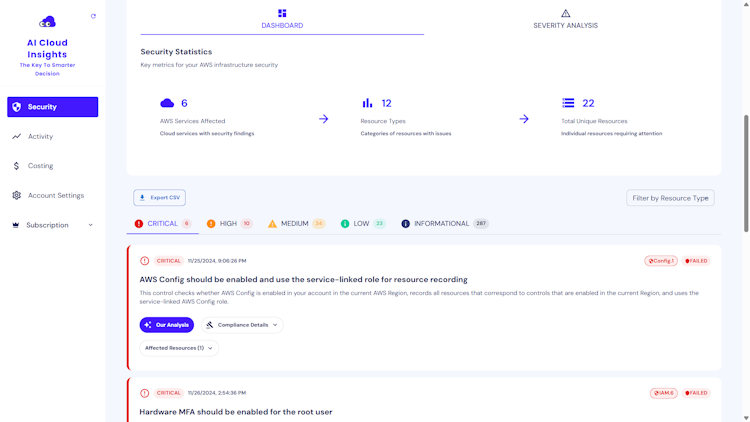Click the IAM.6 control tag

[663, 393]
